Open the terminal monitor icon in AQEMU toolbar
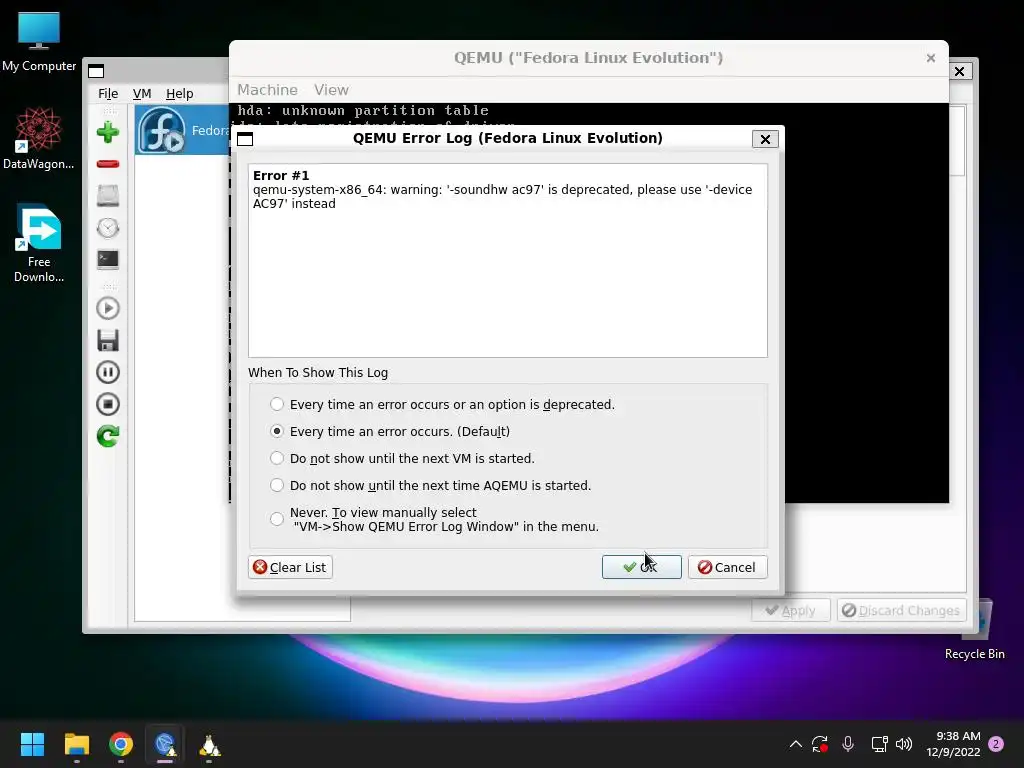Screen dimensions: 1024x768 (108, 259)
